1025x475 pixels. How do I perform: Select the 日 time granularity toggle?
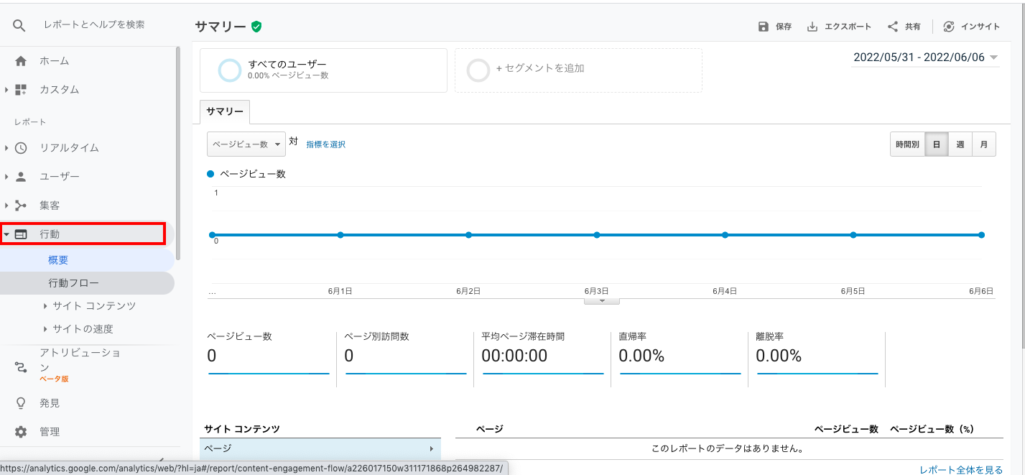[936, 145]
